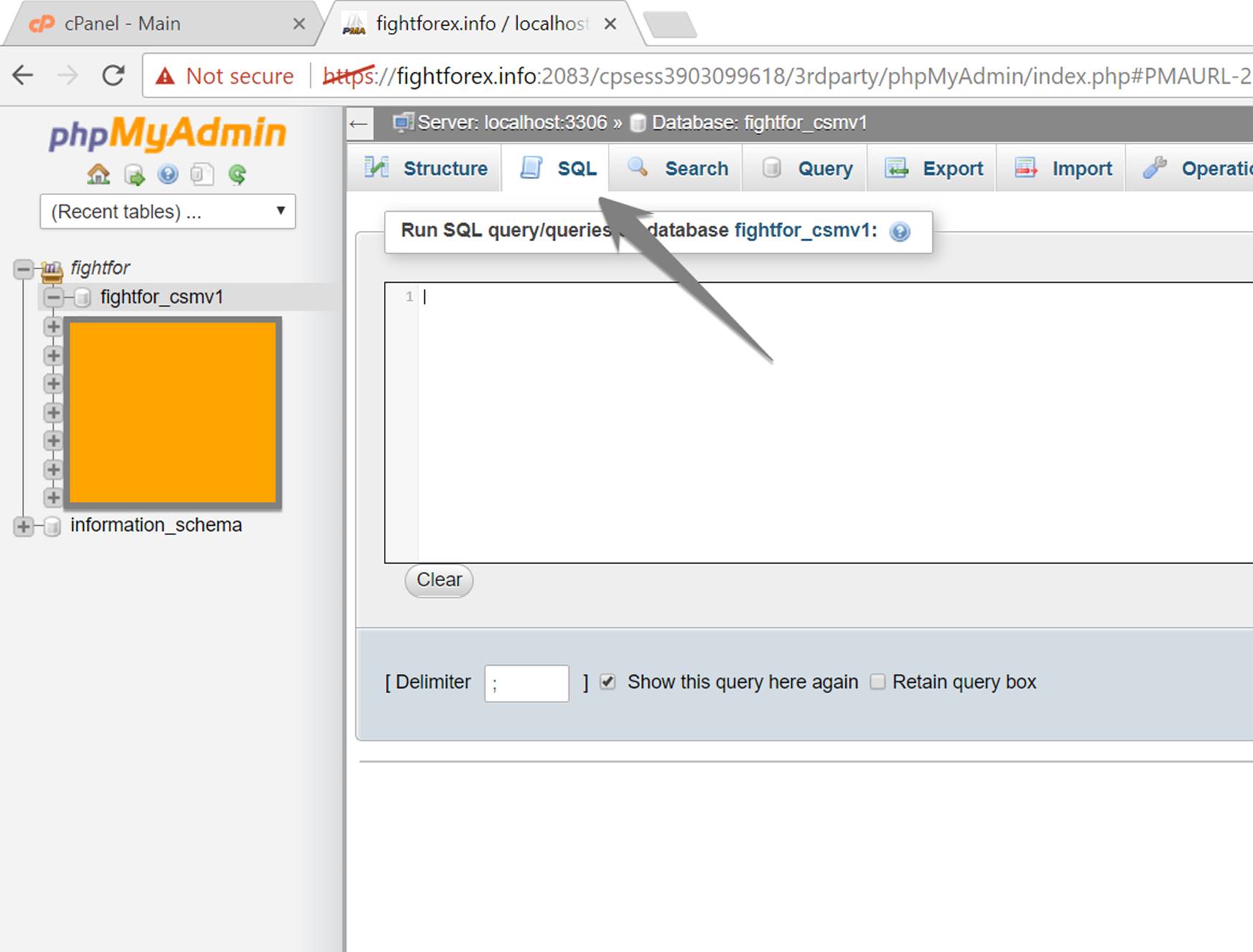Open the SQL documentation page icon in sidebar
The image size is (1253, 952).
coord(202,174)
